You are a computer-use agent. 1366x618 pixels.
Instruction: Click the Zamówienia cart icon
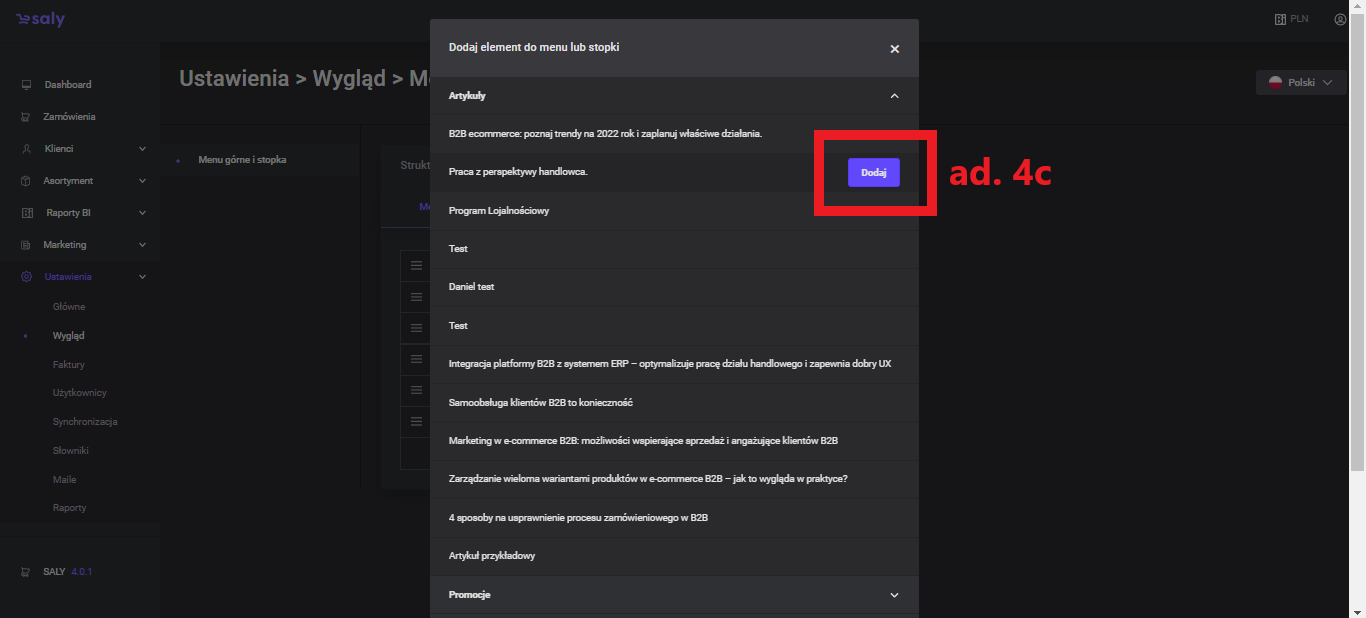[x=26, y=117]
